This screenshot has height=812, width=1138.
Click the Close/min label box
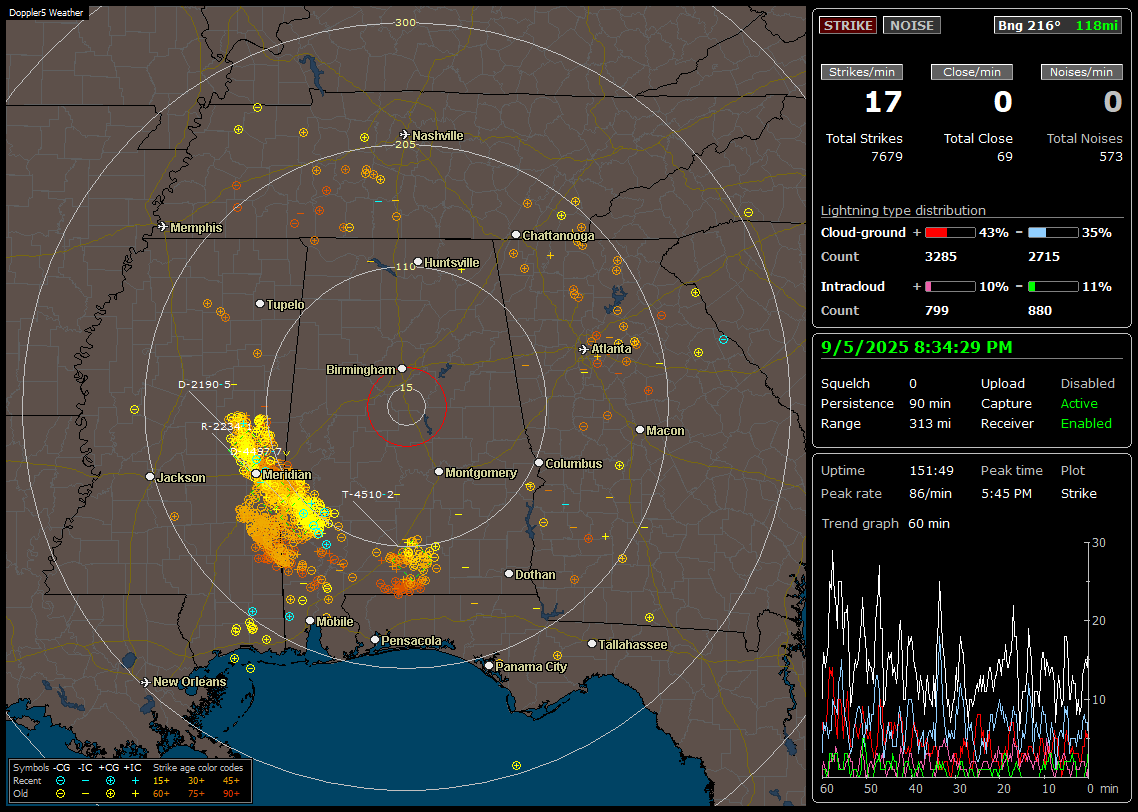point(972,72)
